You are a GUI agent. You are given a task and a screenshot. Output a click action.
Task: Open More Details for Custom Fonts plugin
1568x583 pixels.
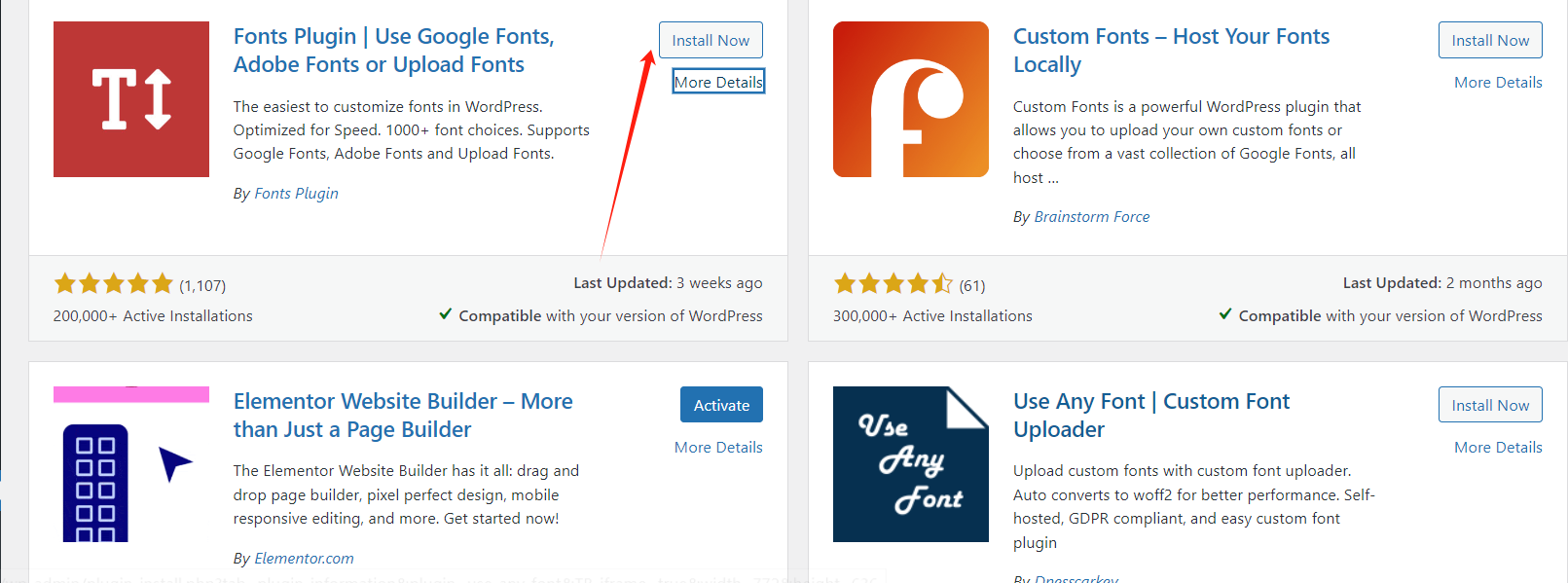[1497, 83]
